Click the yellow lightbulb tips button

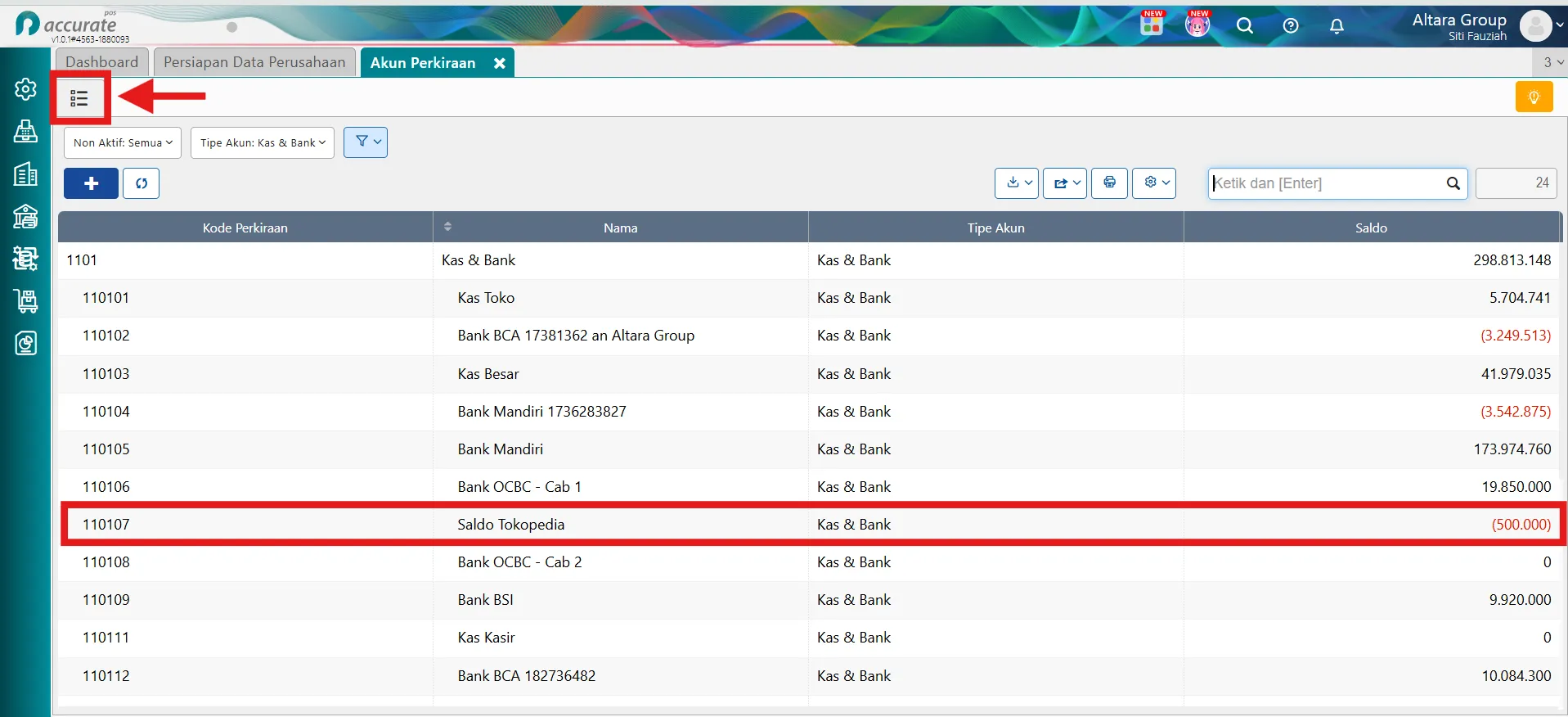(x=1534, y=97)
